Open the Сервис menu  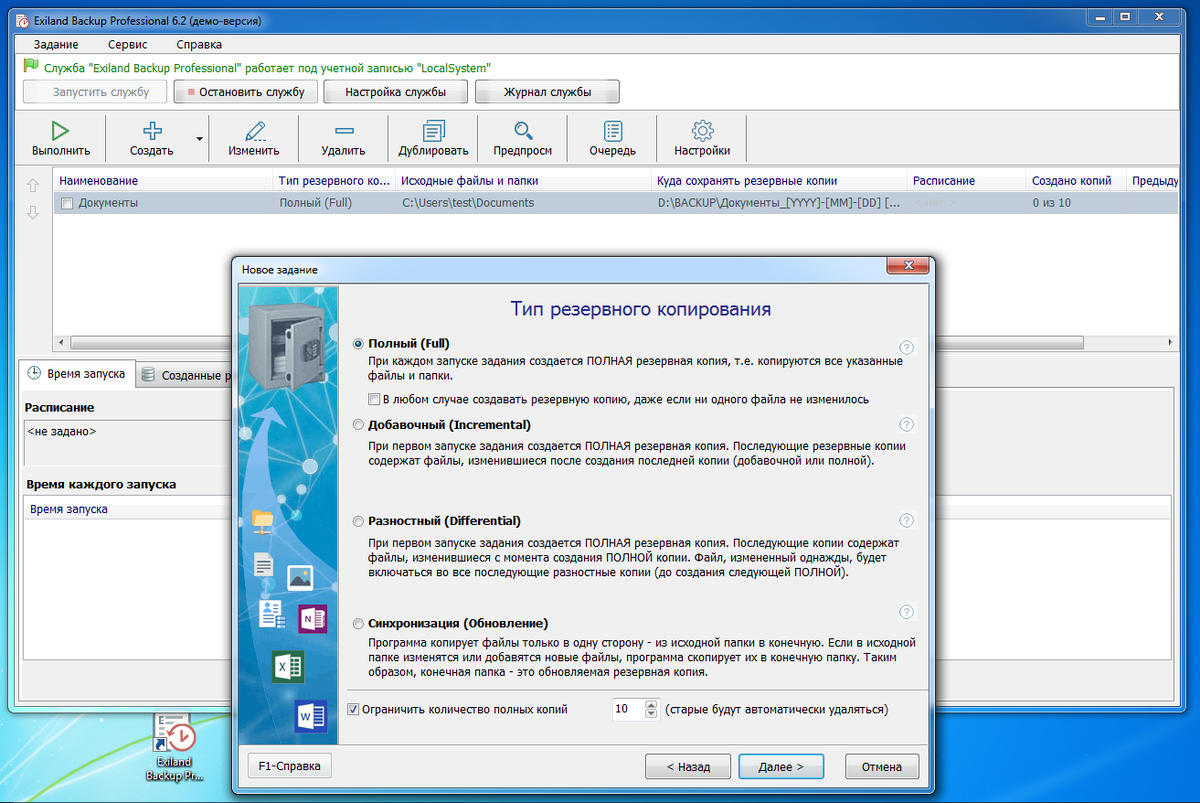click(127, 44)
